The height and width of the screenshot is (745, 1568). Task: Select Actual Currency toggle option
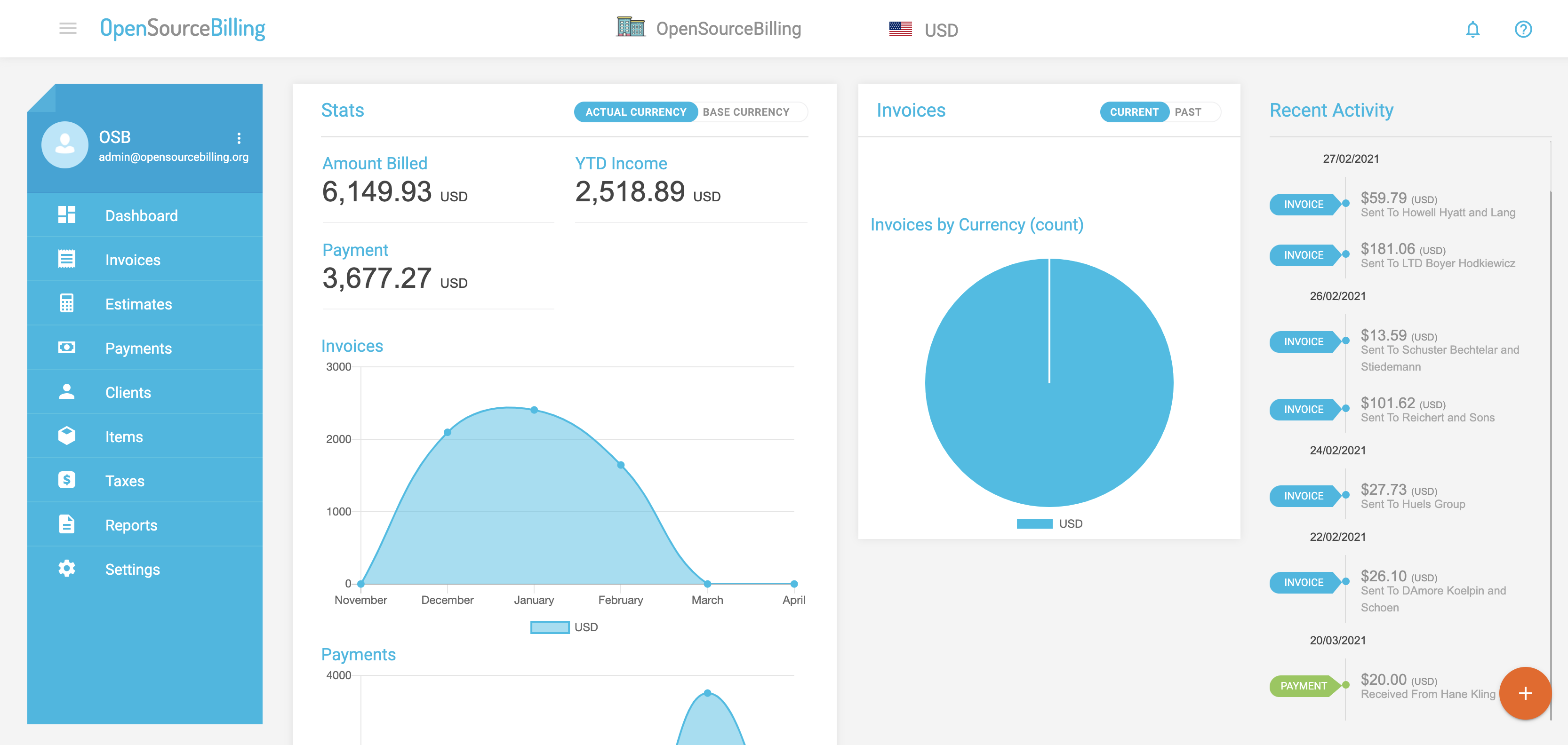(635, 112)
